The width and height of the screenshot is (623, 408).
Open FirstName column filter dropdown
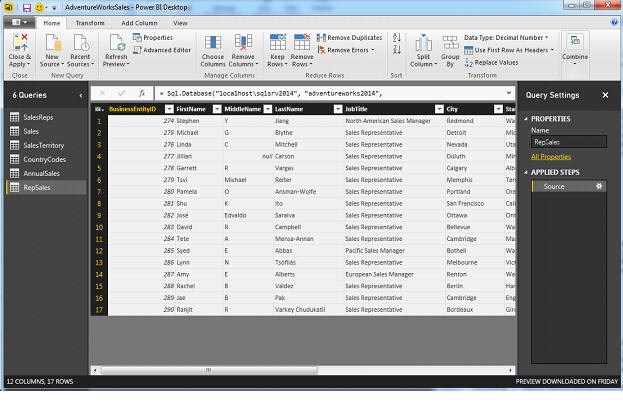(x=217, y=109)
